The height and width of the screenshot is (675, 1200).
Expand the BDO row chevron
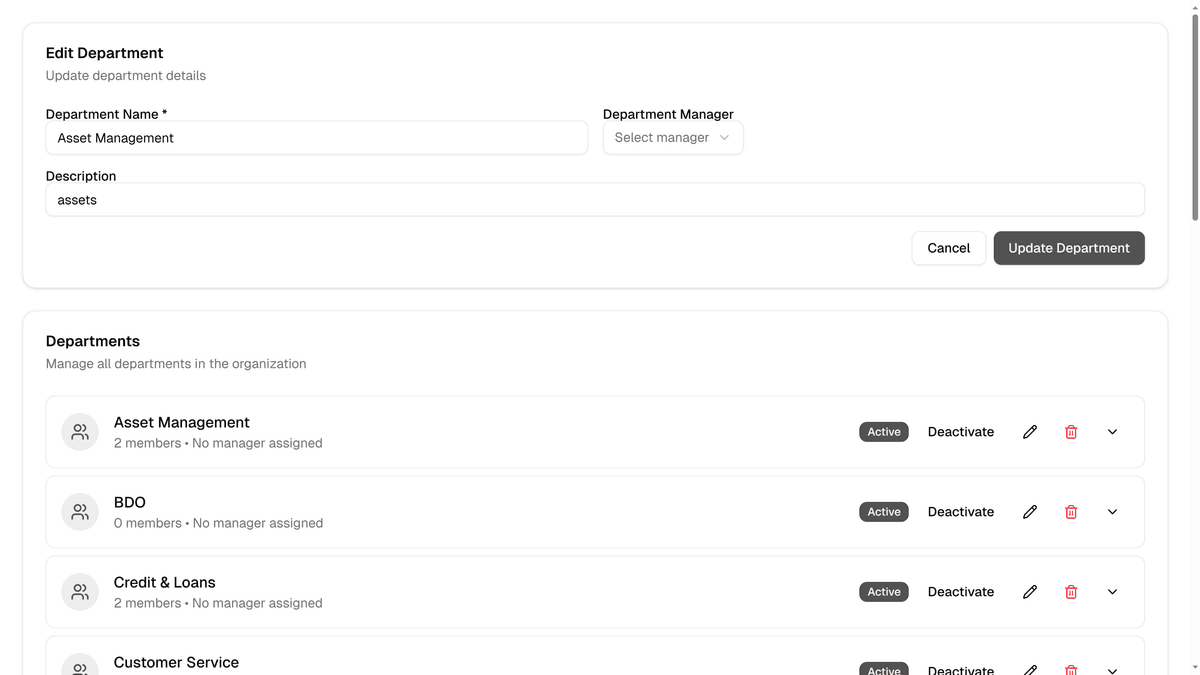[x=1112, y=512]
